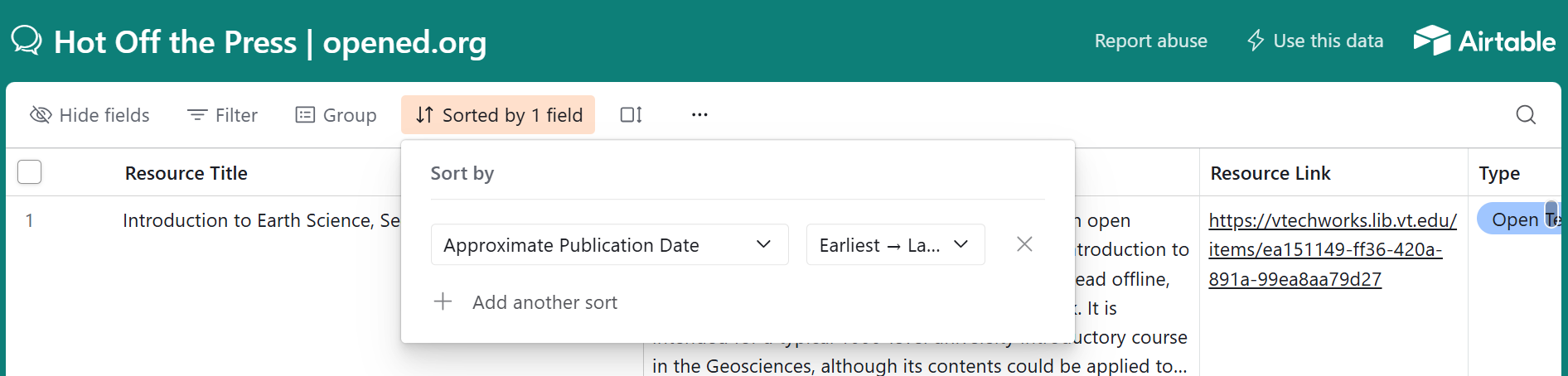Screen dimensions: 1568x376
Task: Open Hide fields visibility menu
Action: click(90, 115)
